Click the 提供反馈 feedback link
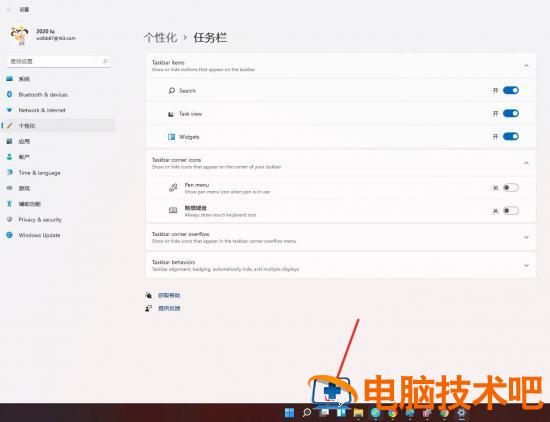 169,308
